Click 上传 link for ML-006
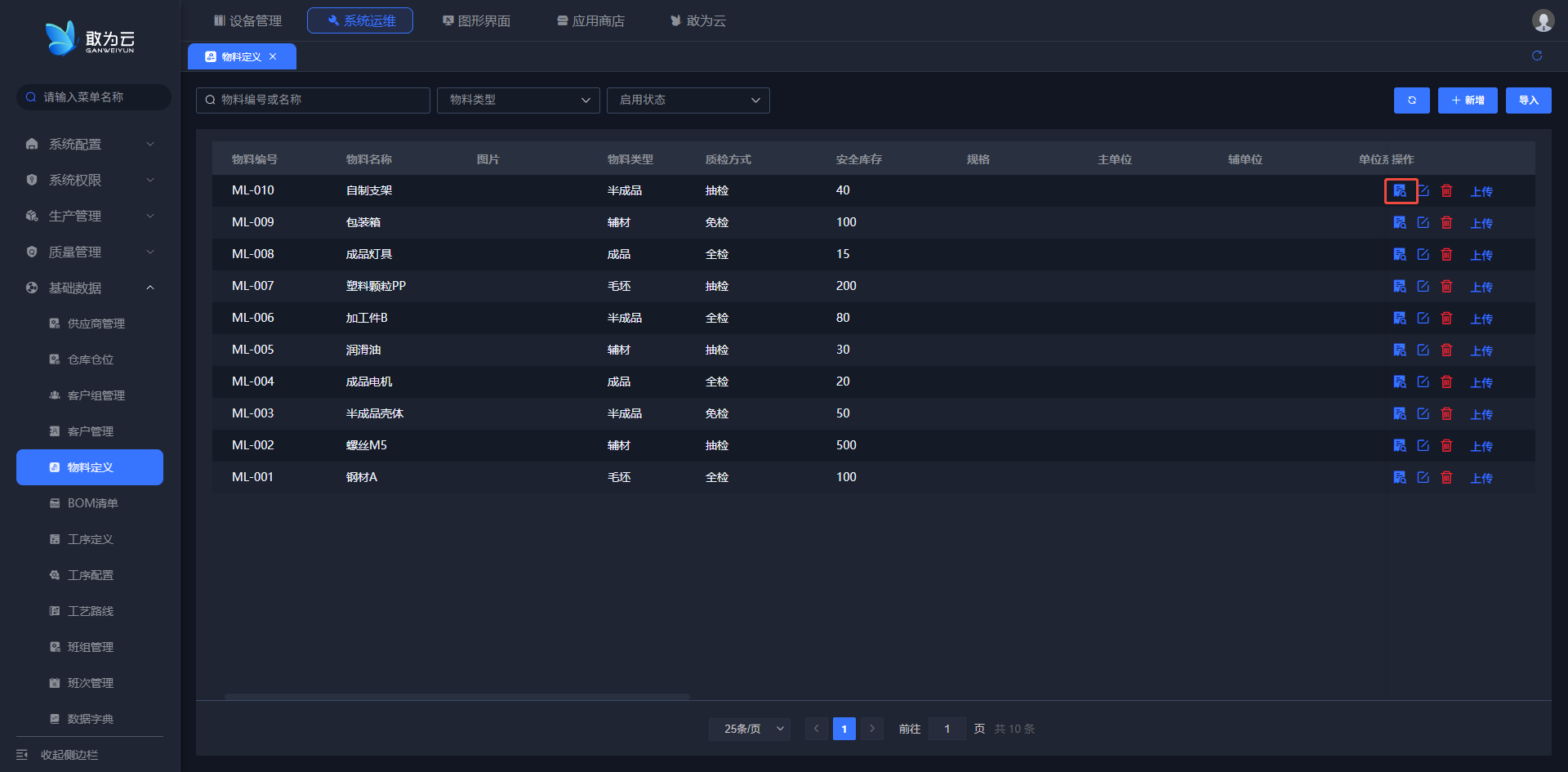The width and height of the screenshot is (1568, 772). [x=1481, y=319]
